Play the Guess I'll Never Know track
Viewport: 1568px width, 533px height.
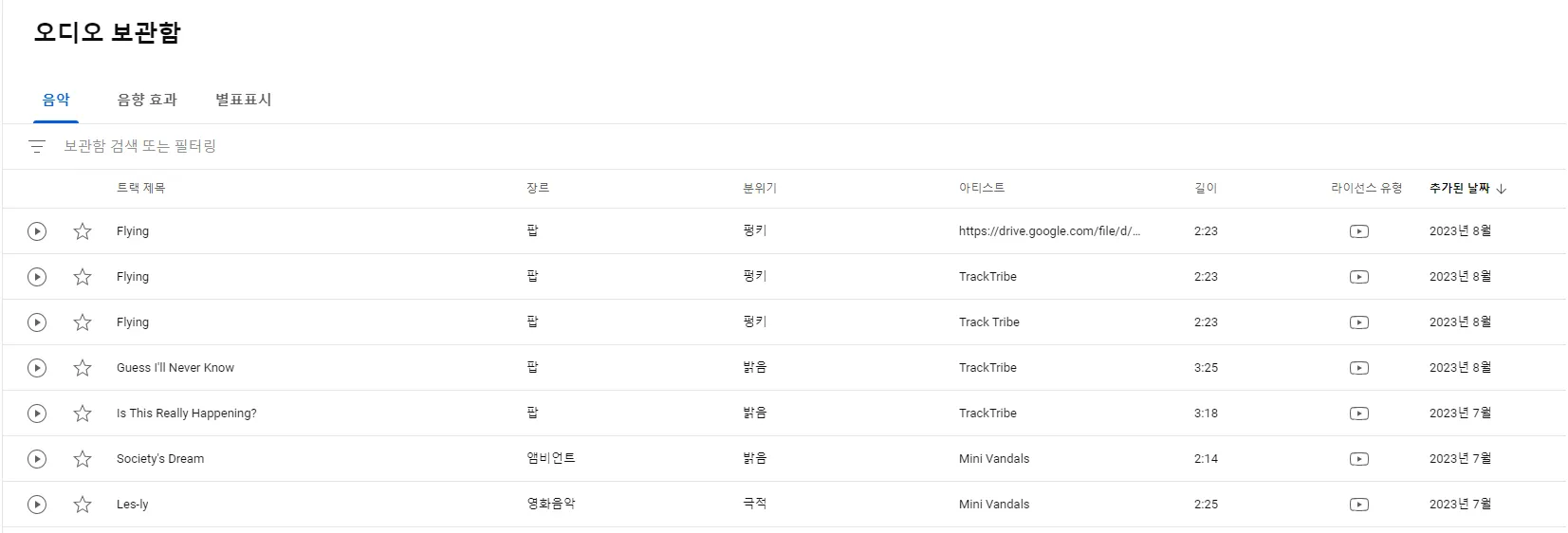tap(37, 368)
